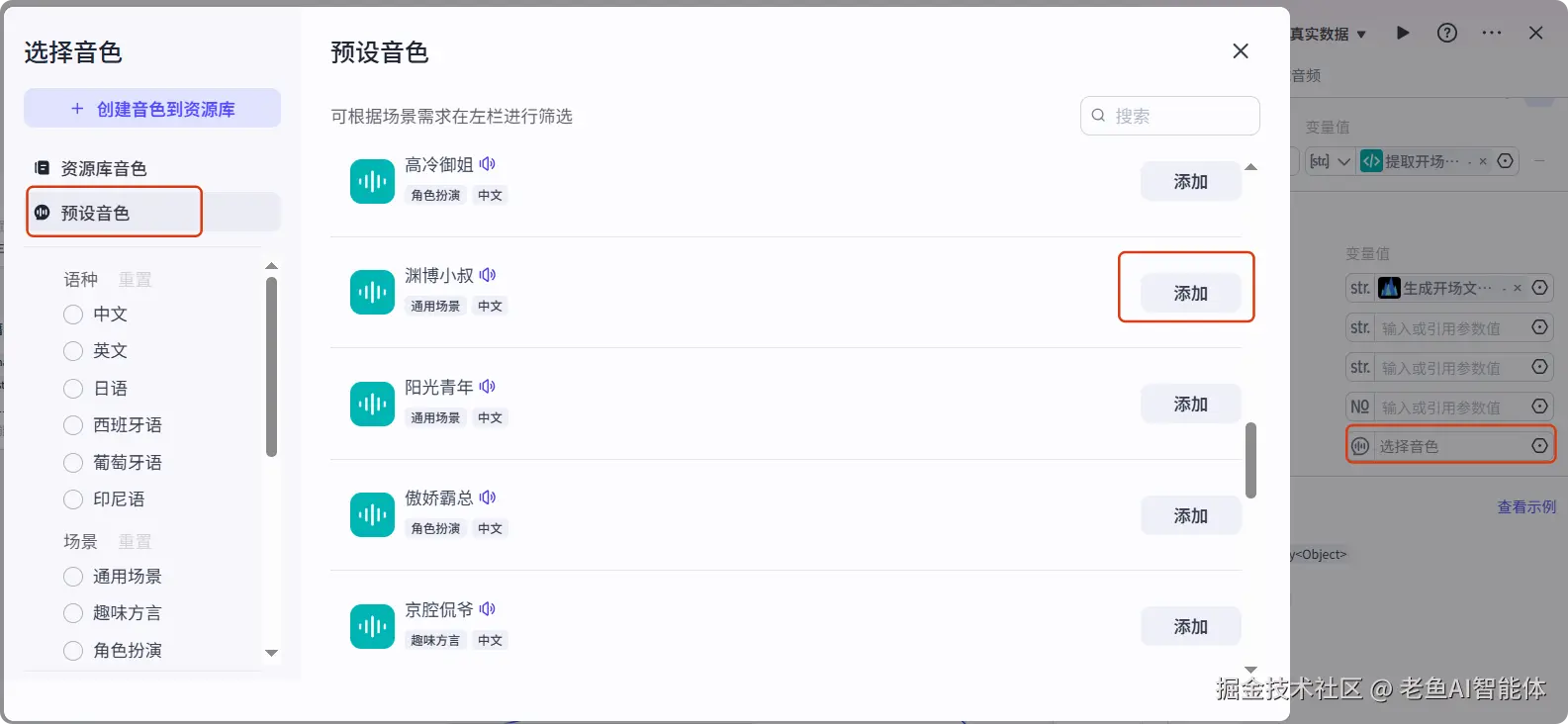Play preview of 高冷御姐 voice
The width and height of the screenshot is (1568, 724).
pyautogui.click(x=488, y=164)
